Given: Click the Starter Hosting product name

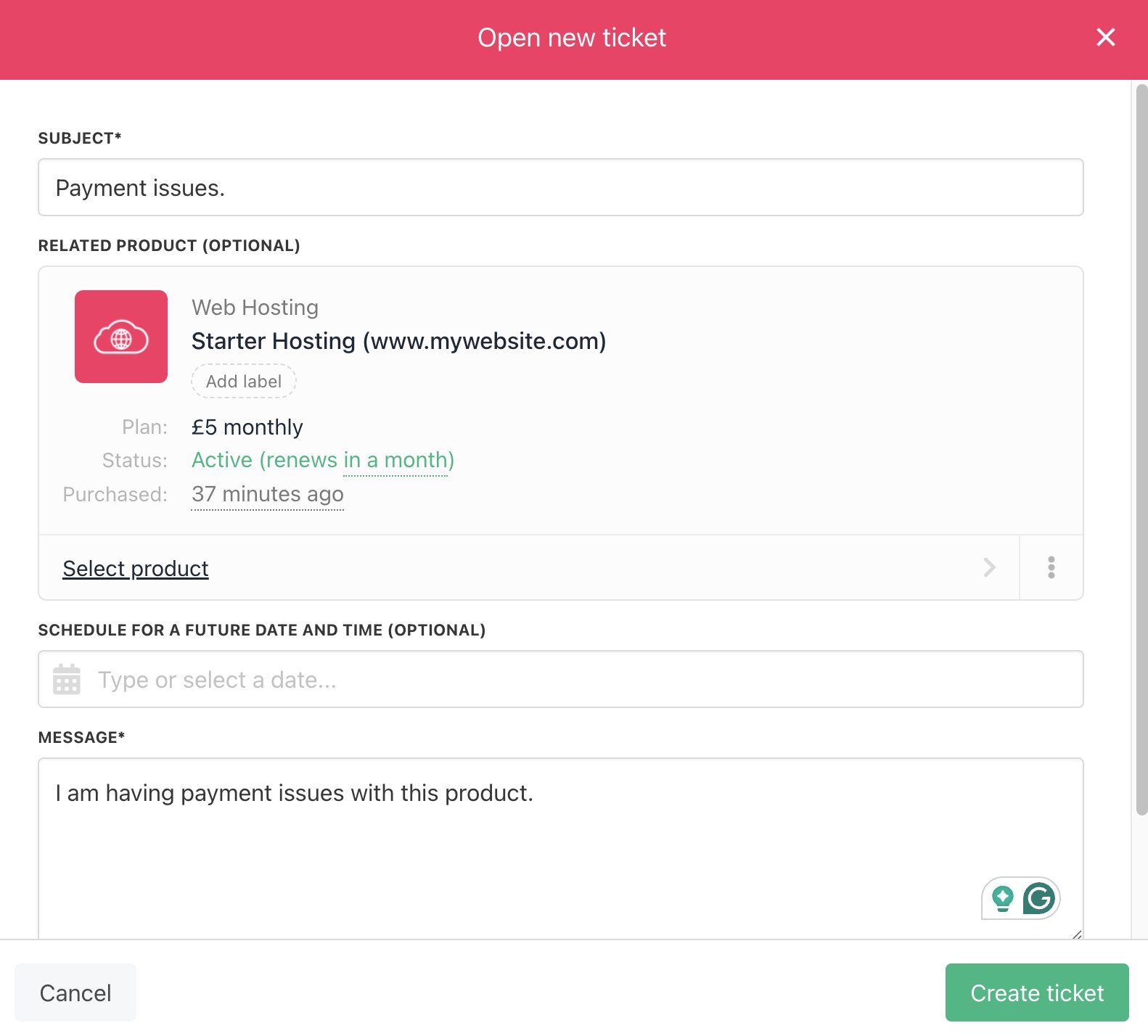Looking at the screenshot, I should [x=399, y=341].
